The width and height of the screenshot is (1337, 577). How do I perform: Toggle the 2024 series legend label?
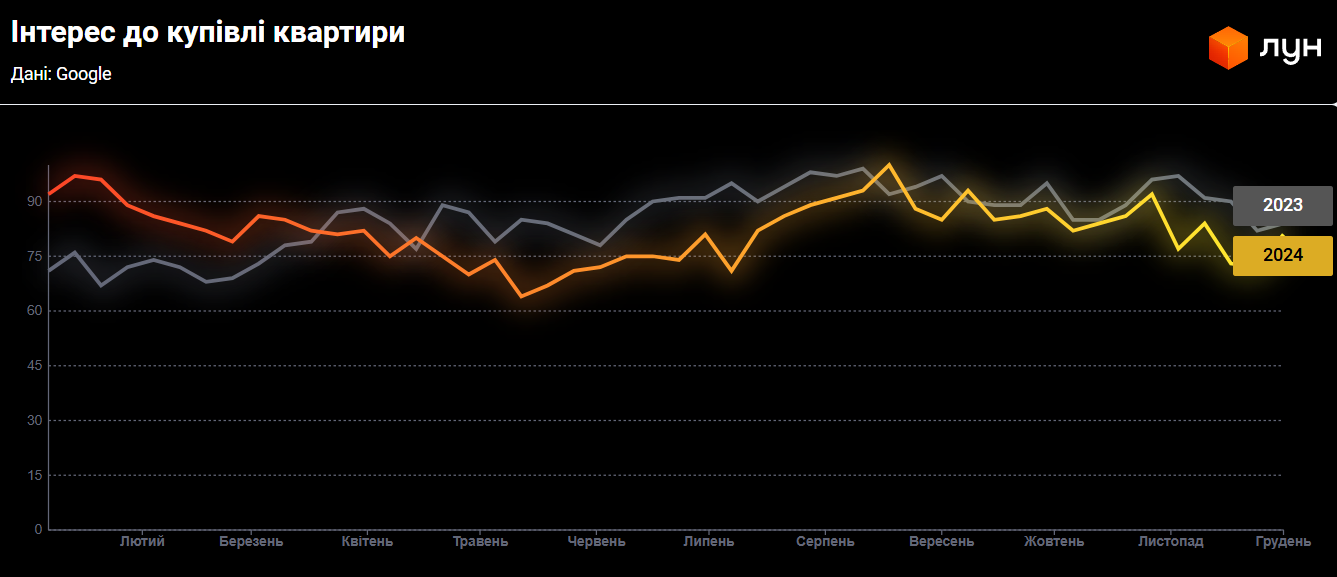click(x=1282, y=256)
